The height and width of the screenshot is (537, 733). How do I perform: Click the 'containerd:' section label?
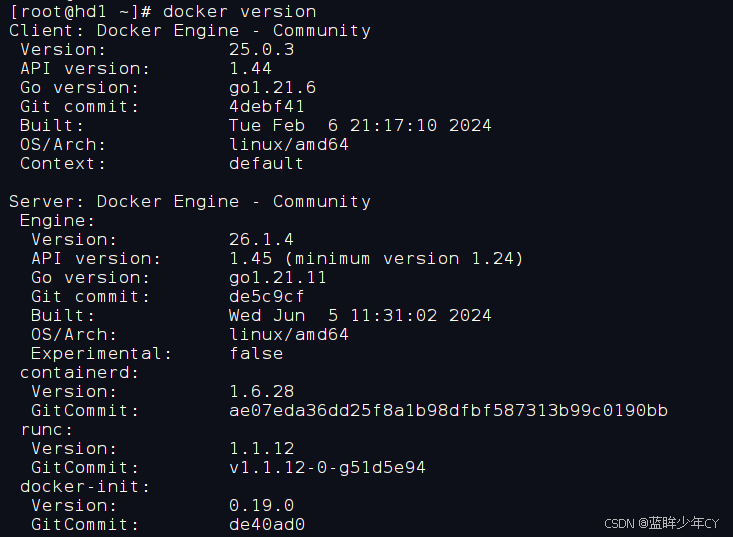(x=79, y=372)
